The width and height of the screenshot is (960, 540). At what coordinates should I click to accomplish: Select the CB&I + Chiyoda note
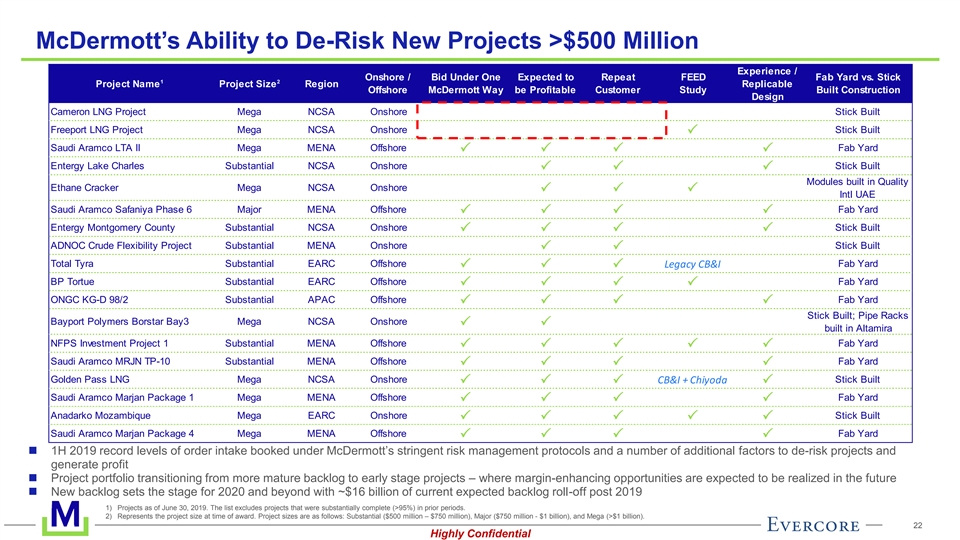(x=693, y=380)
